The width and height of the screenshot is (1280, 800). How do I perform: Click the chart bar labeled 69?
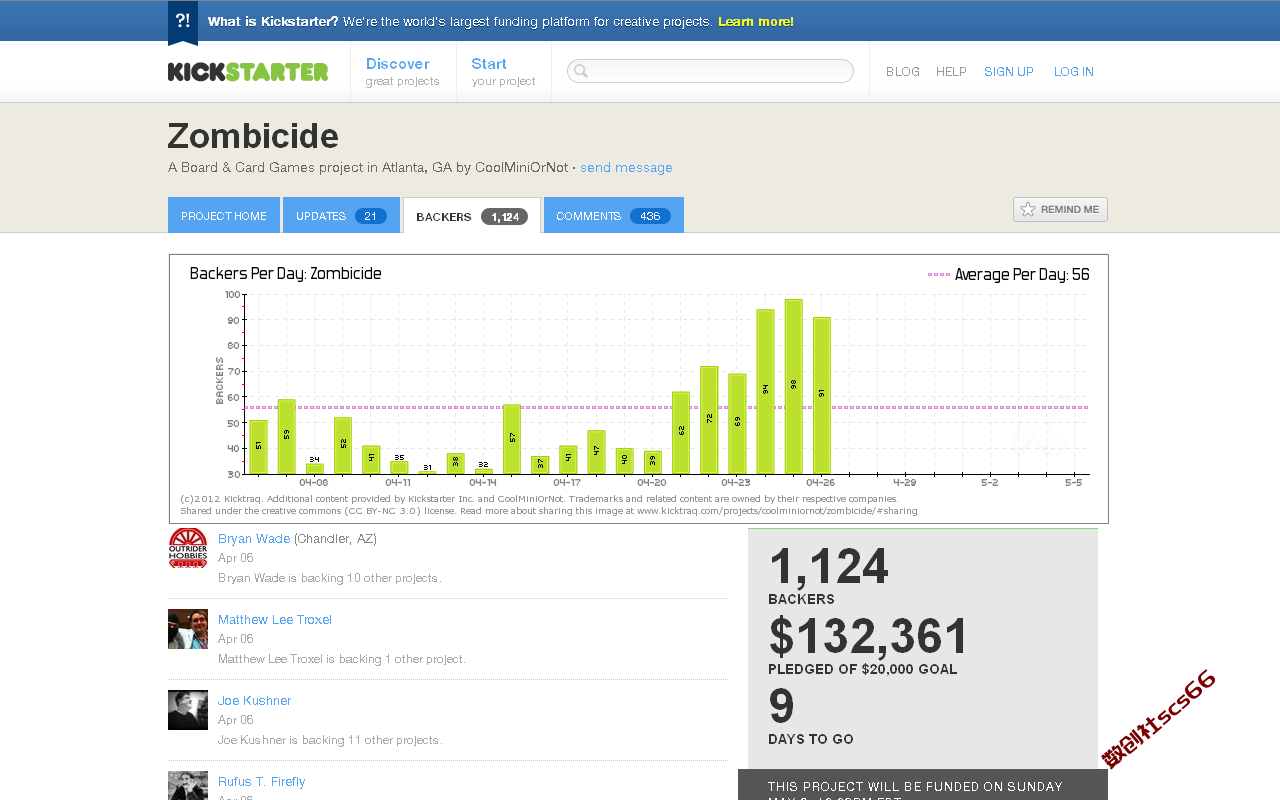click(x=737, y=424)
